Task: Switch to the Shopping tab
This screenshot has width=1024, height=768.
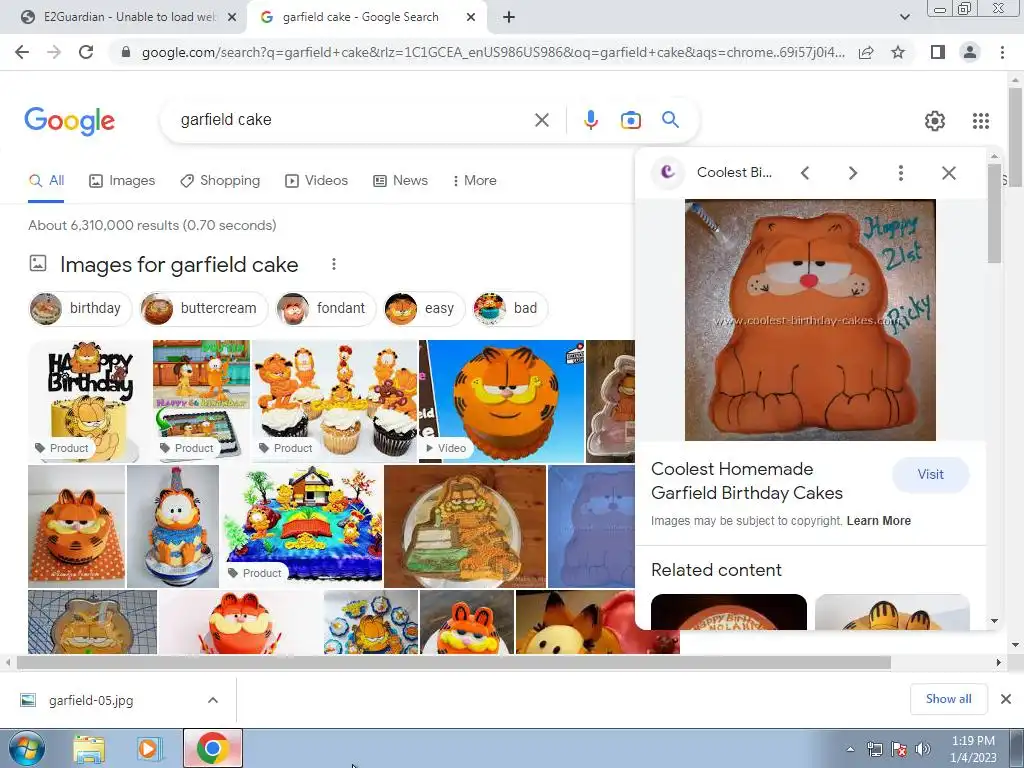Action: pyautogui.click(x=220, y=180)
